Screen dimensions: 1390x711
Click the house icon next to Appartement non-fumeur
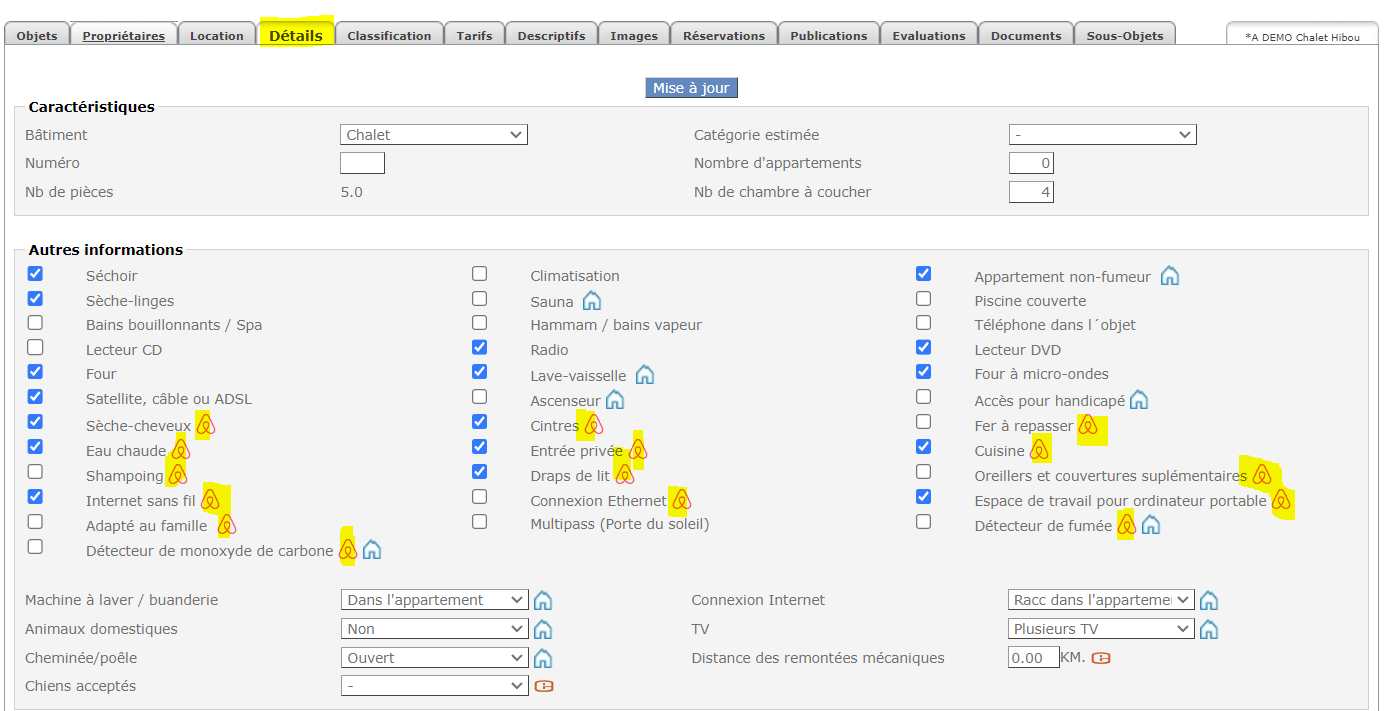click(x=1169, y=276)
